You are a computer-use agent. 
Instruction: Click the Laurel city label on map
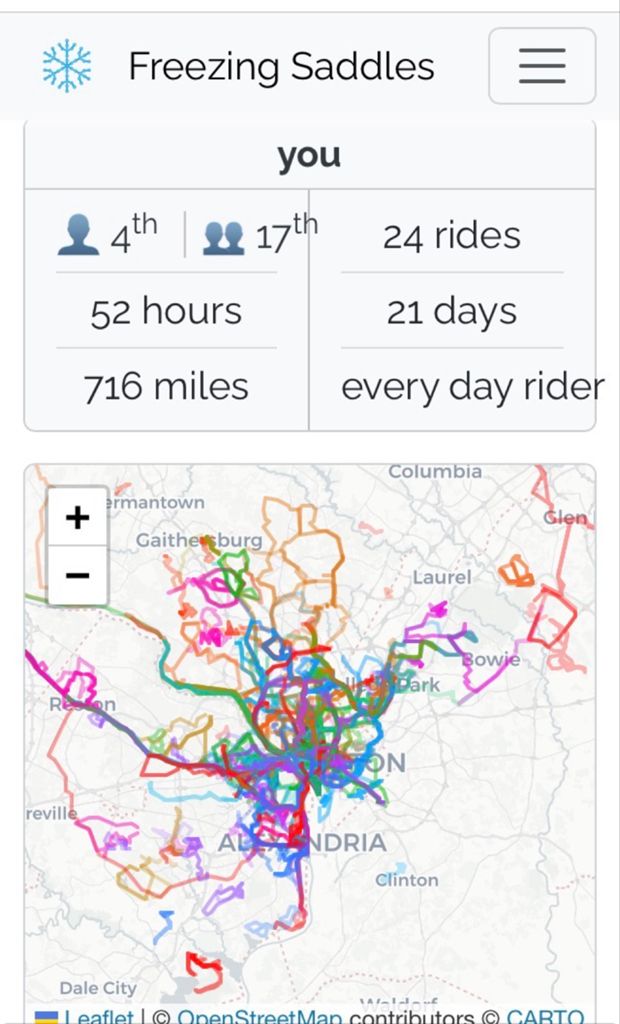click(441, 577)
